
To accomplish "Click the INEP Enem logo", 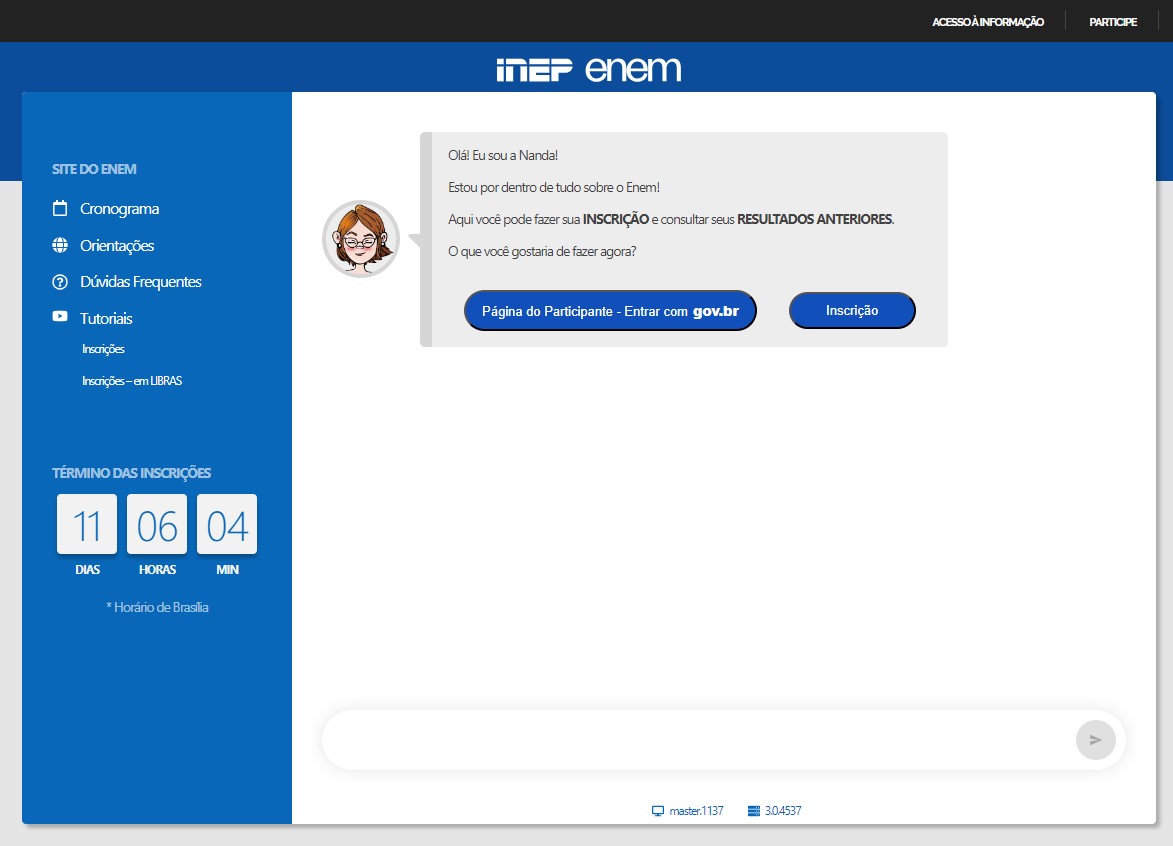I will (588, 69).
